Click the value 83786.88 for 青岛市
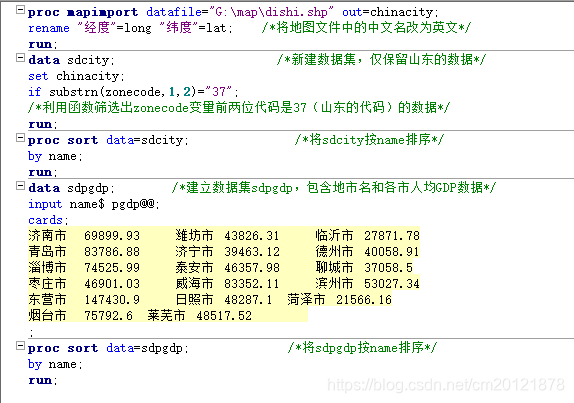This screenshot has width=574, height=403. click(x=112, y=252)
